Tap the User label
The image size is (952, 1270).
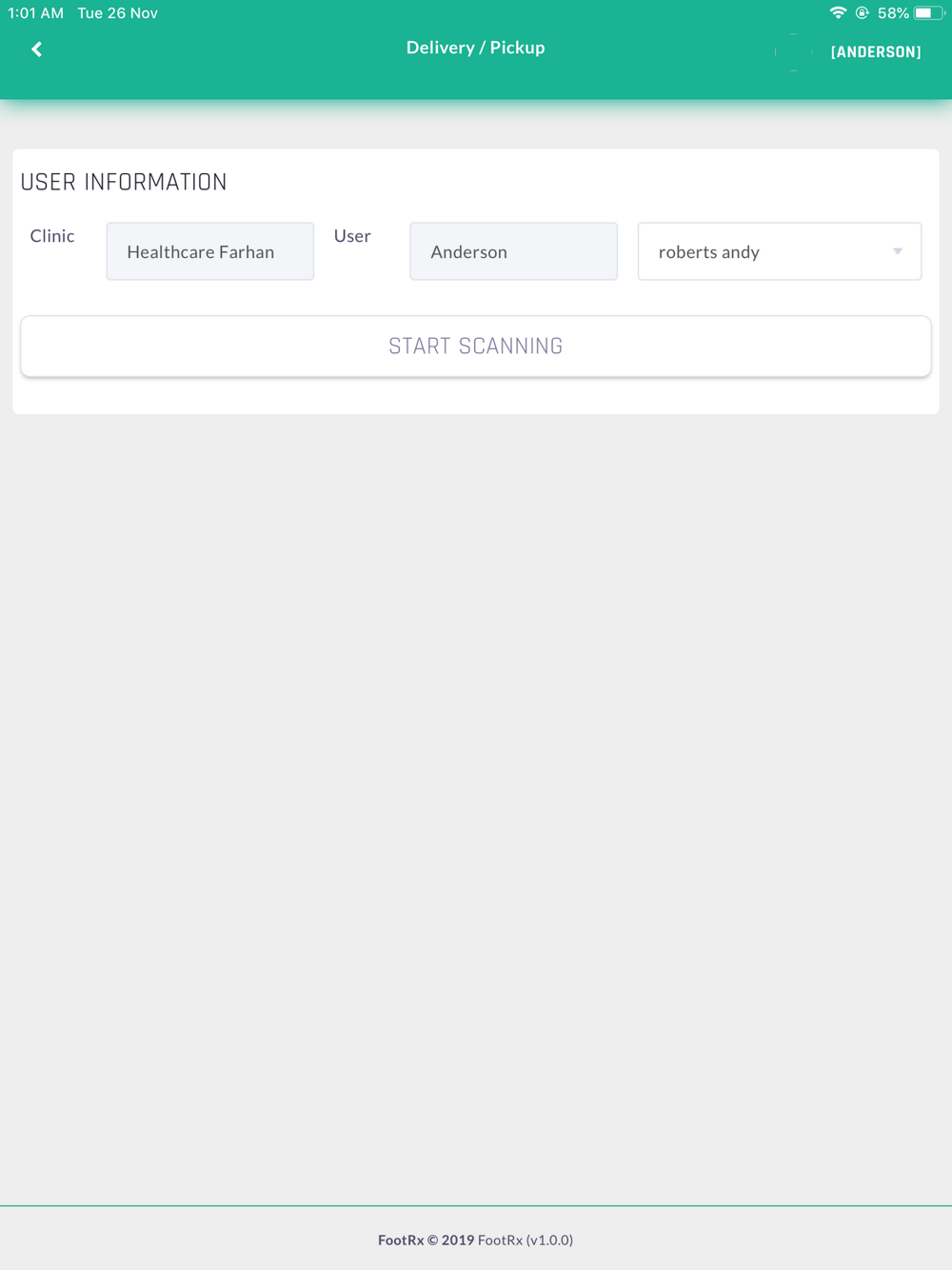click(x=352, y=236)
